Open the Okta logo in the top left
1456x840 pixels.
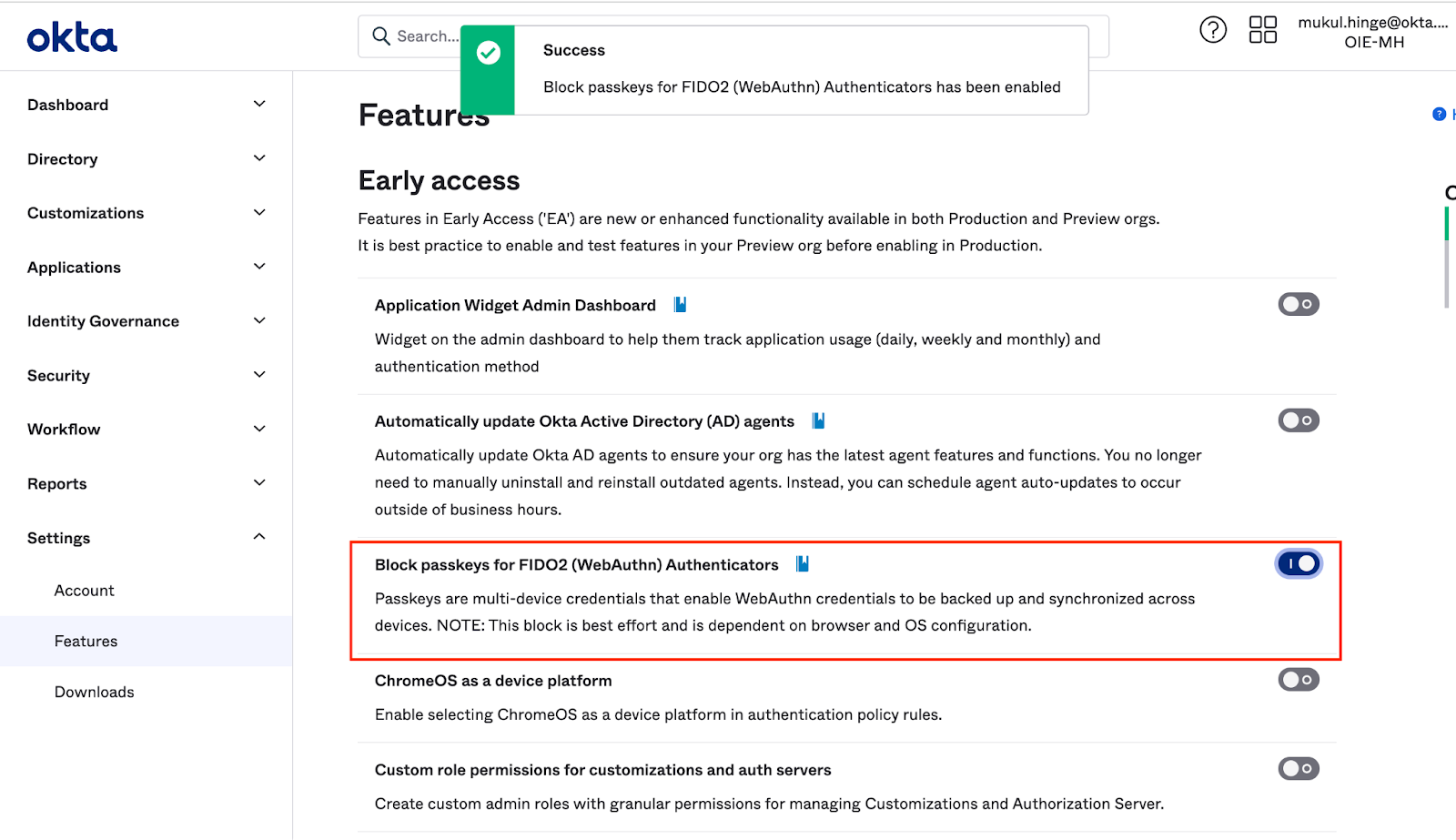[x=72, y=35]
